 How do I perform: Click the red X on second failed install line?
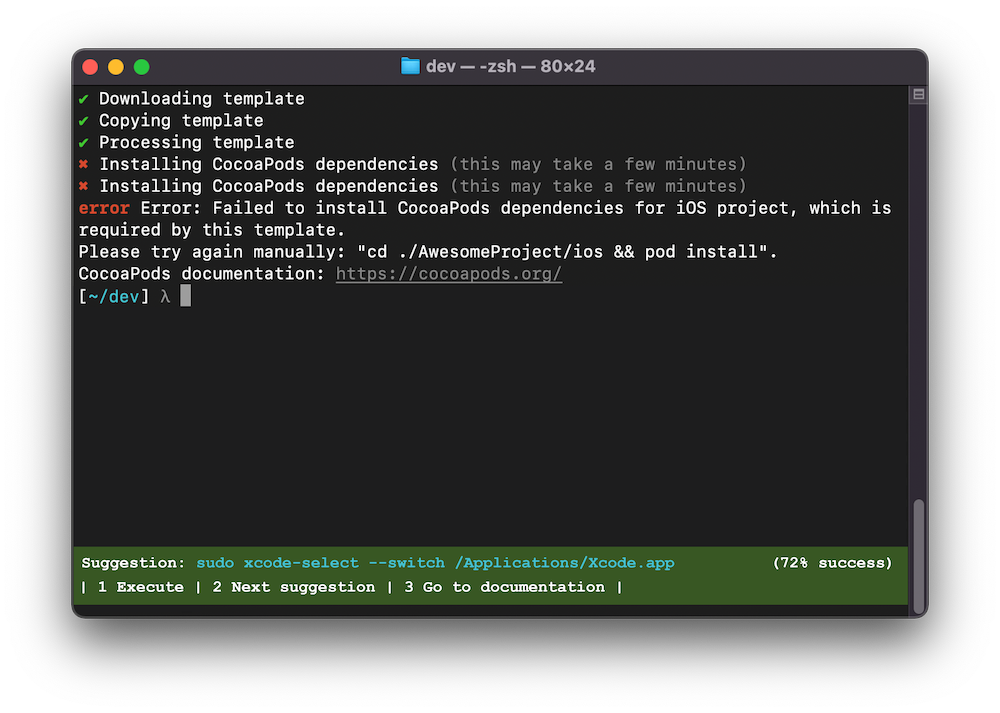[x=84, y=186]
